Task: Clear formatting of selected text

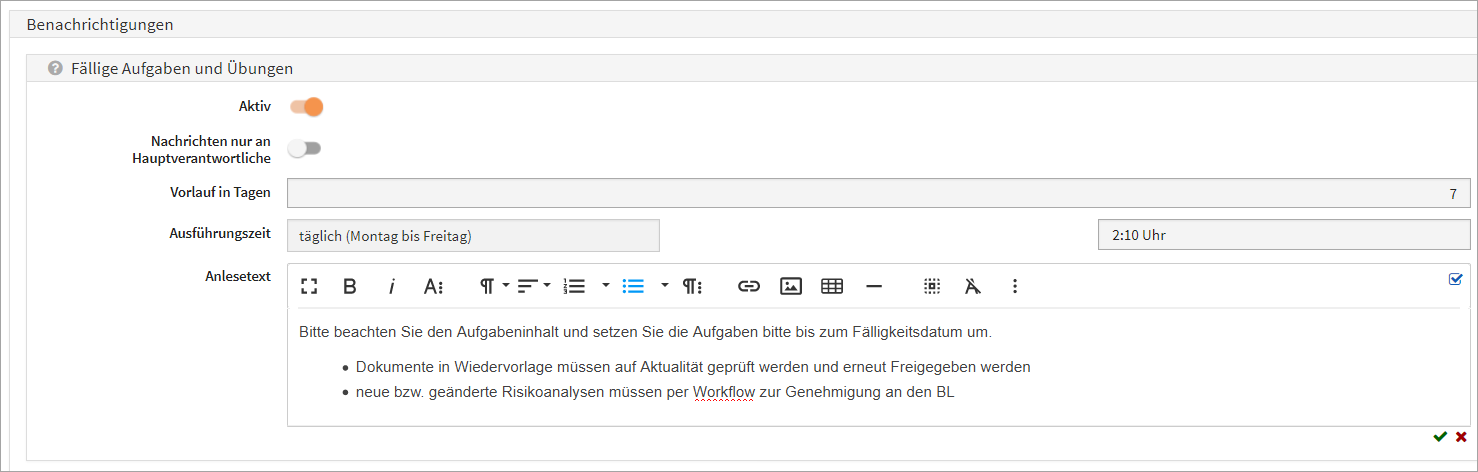Action: pyautogui.click(x=973, y=286)
